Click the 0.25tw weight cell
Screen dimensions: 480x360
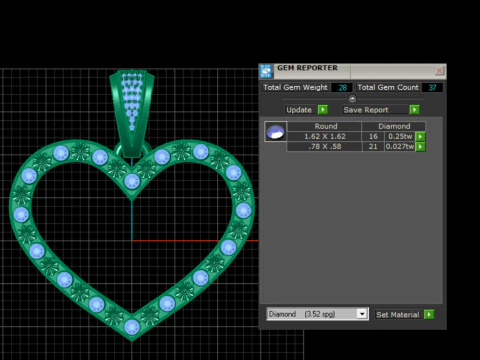(x=400, y=136)
